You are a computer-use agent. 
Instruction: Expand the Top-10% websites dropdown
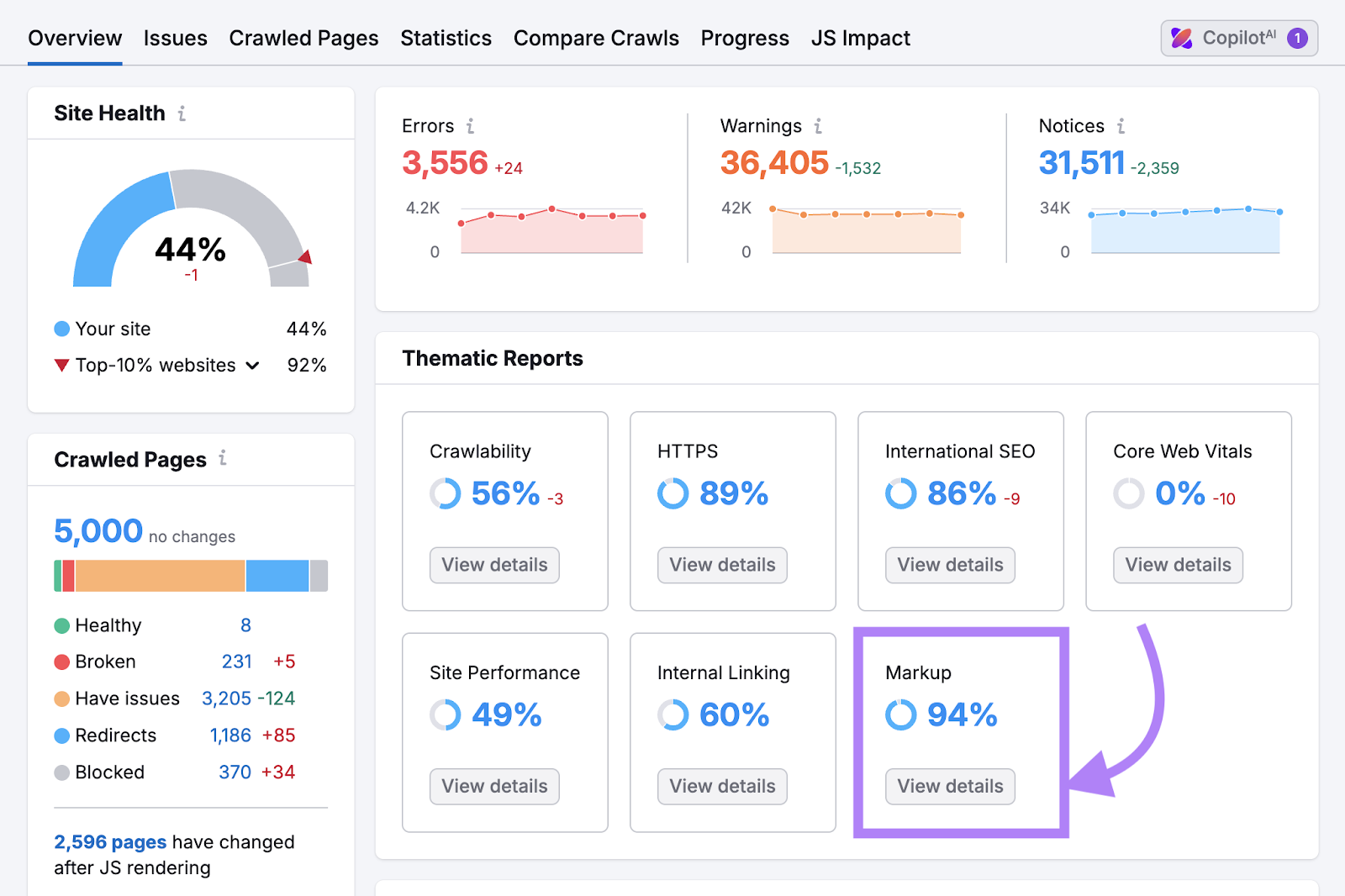pos(252,366)
